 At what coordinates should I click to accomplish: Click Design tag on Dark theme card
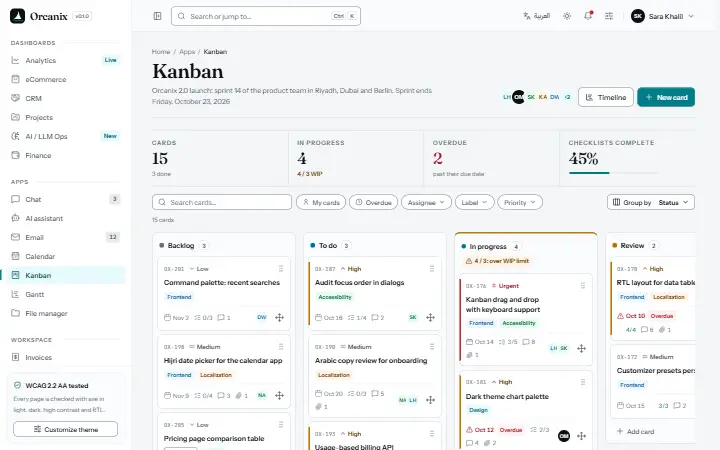pyautogui.click(x=478, y=410)
